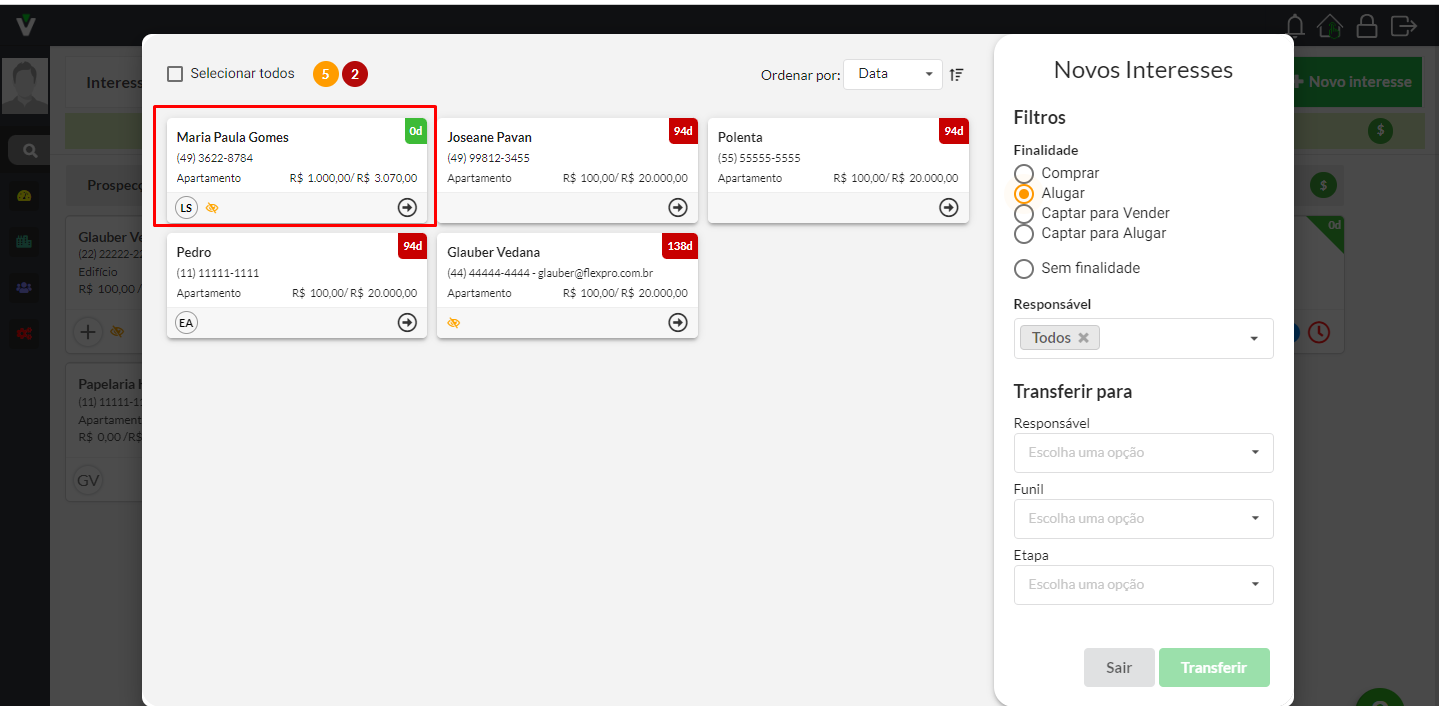Click the Sair button

(x=1119, y=668)
